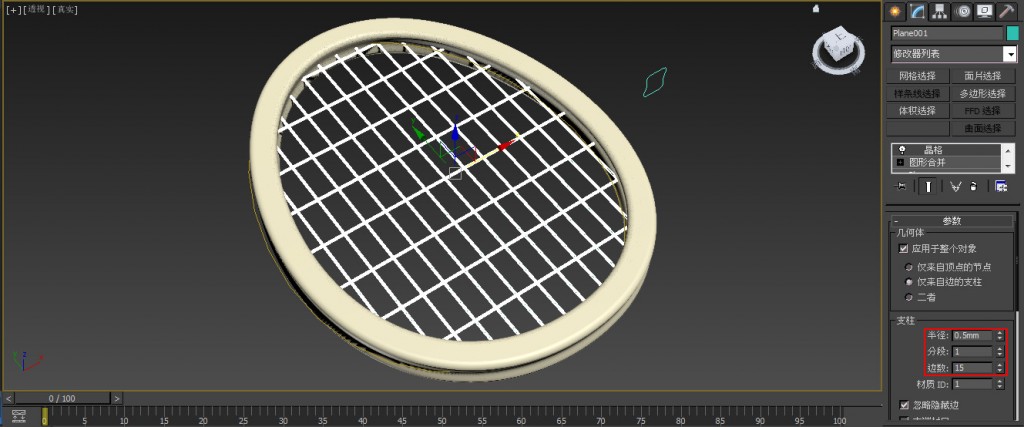
Task: Open the 真实 shading label menu
Action: pos(64,10)
